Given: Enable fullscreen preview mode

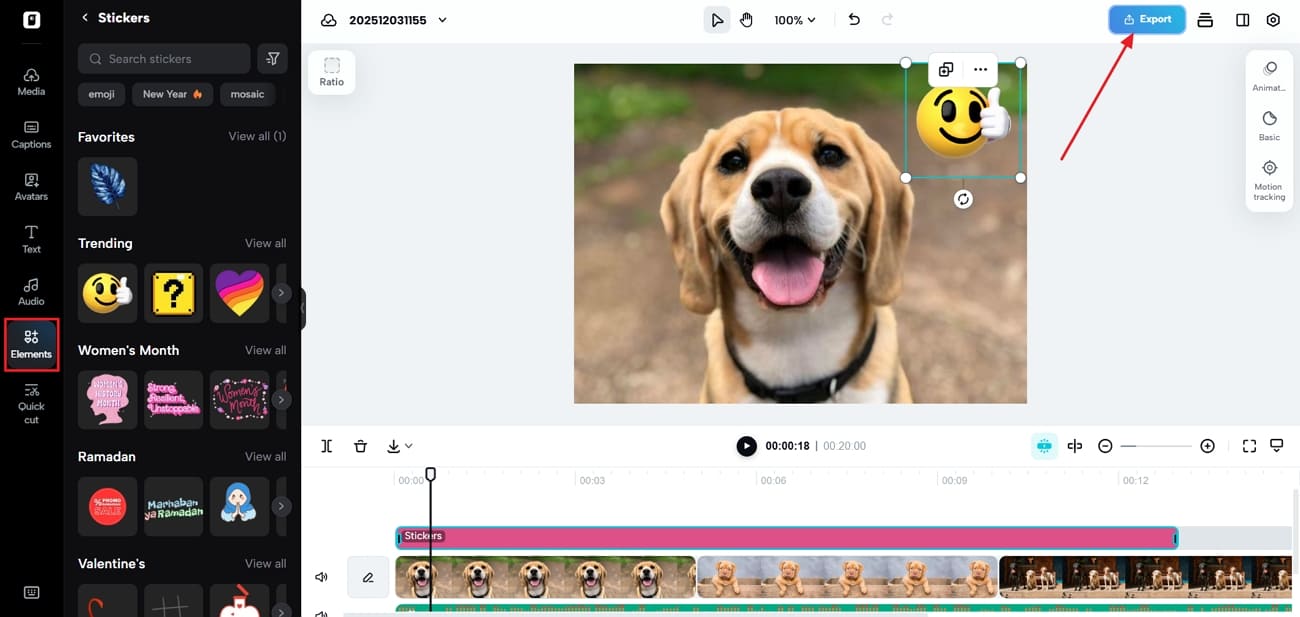Looking at the screenshot, I should [x=1249, y=445].
